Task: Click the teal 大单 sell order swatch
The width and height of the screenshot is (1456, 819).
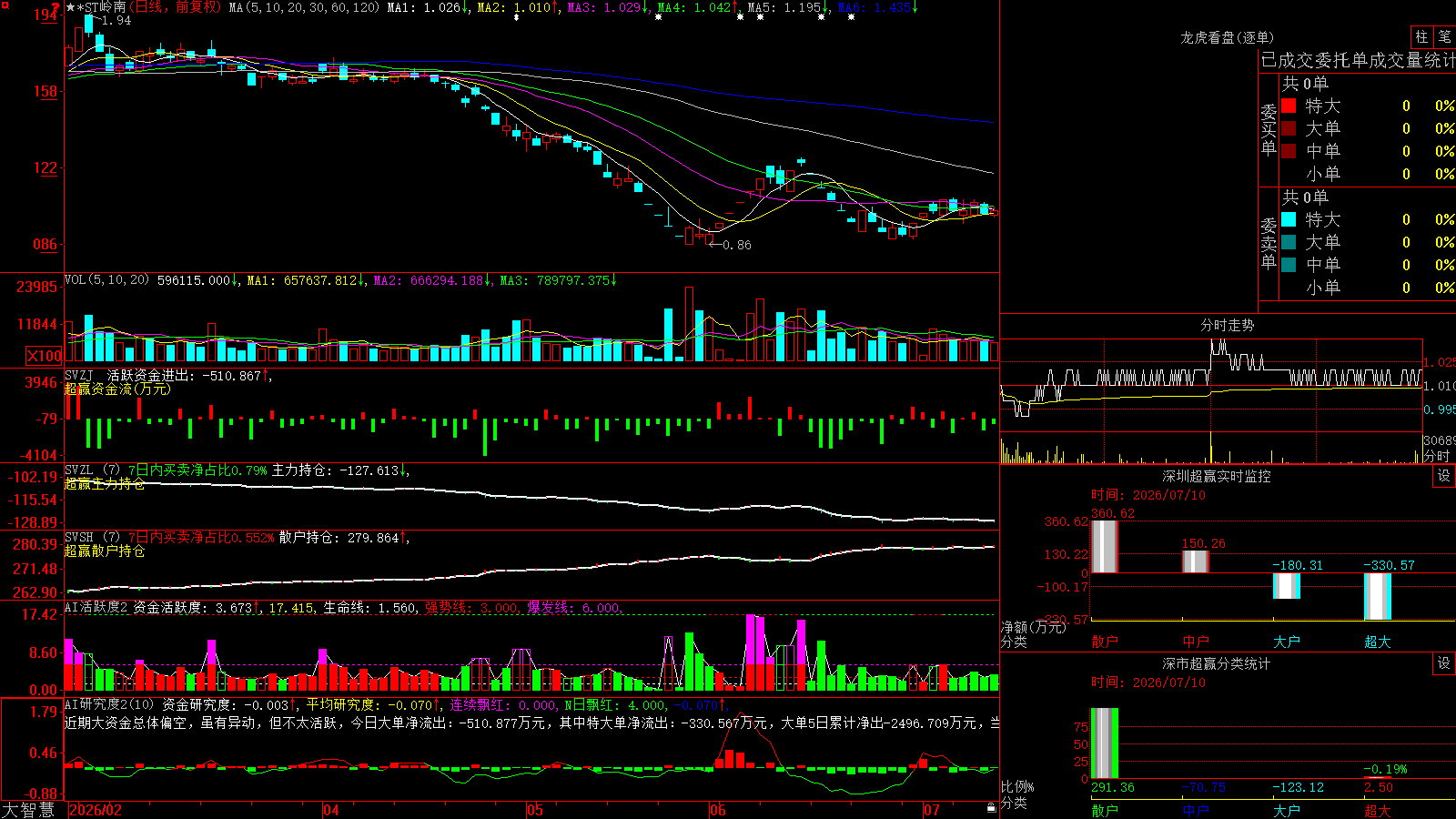Action: click(1289, 242)
